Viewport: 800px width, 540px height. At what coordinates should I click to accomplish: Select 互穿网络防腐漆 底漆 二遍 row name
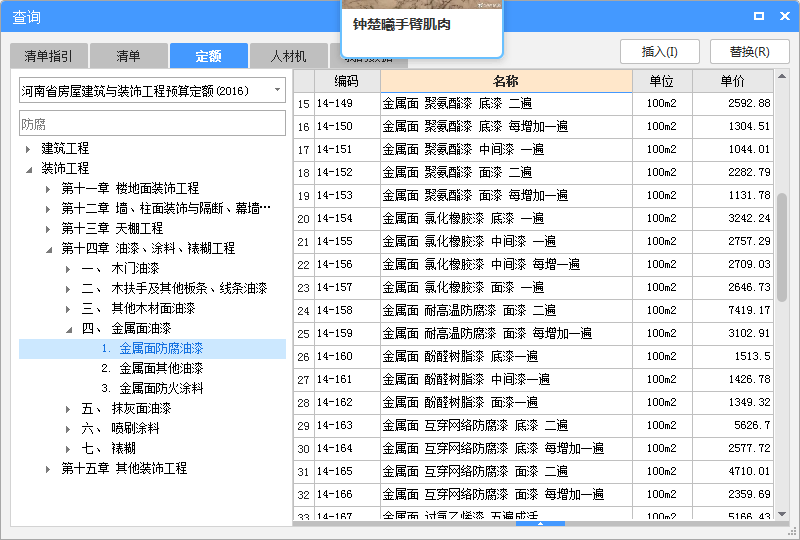pos(475,425)
